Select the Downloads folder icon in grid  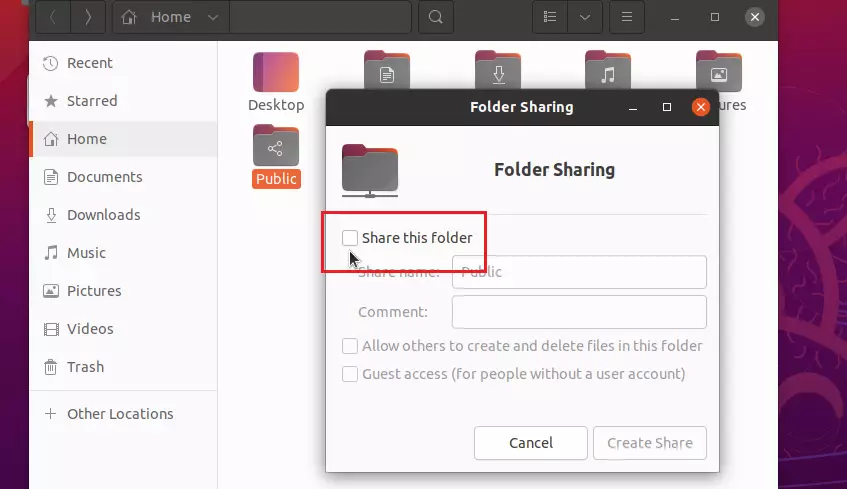click(498, 70)
